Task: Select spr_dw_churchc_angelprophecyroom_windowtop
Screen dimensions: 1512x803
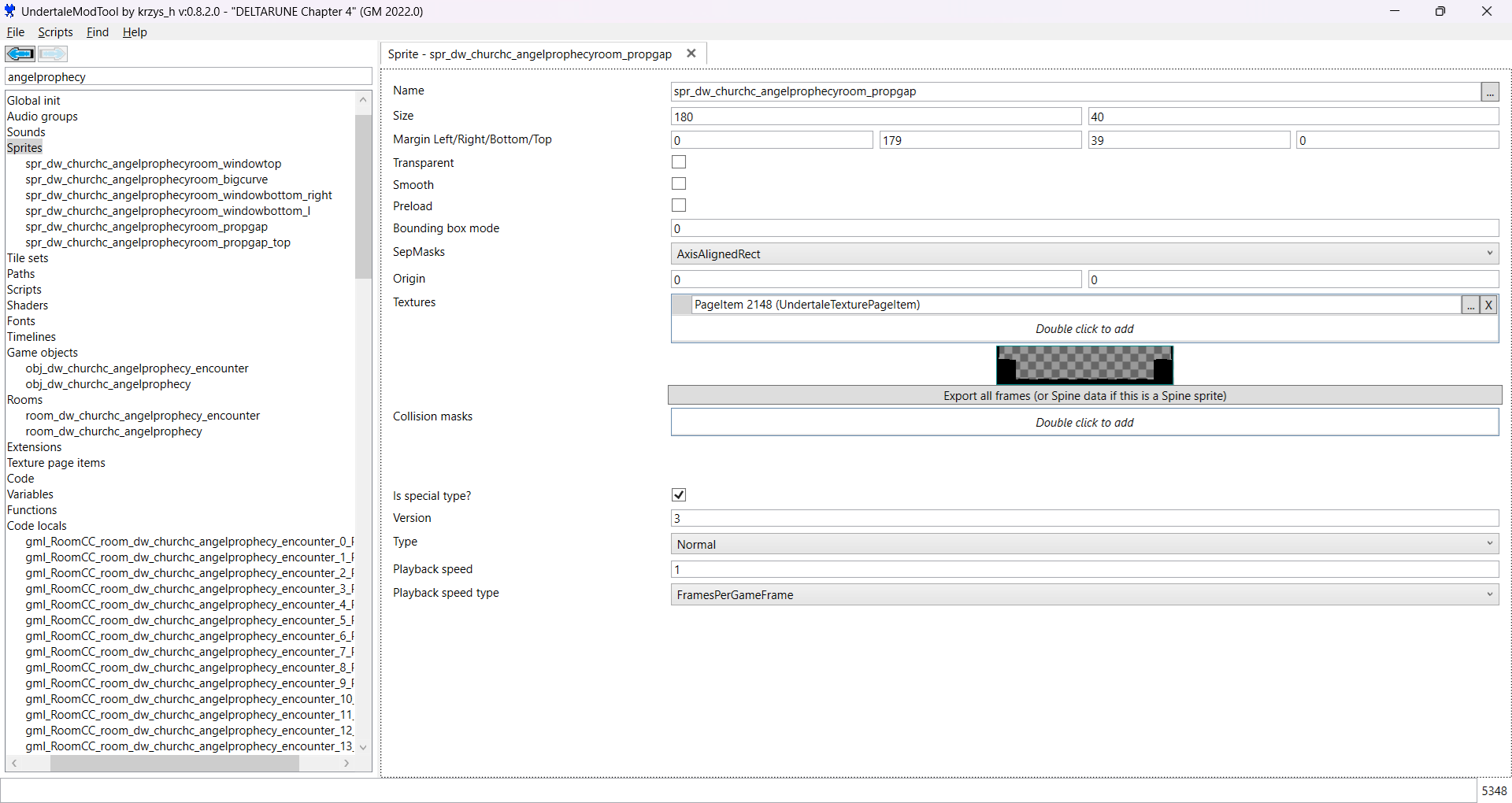Action: click(x=153, y=164)
